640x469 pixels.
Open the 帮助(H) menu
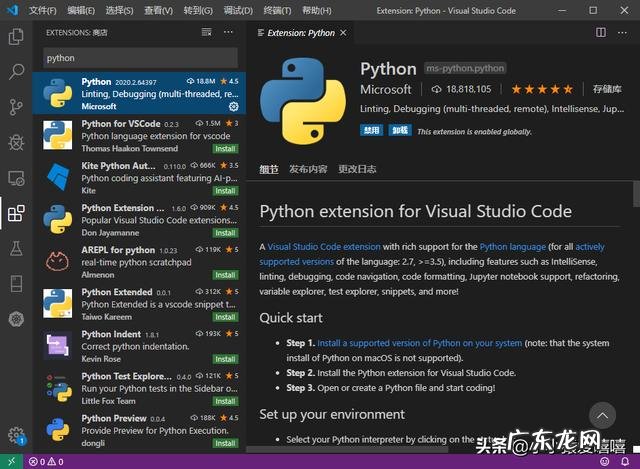(x=317, y=10)
